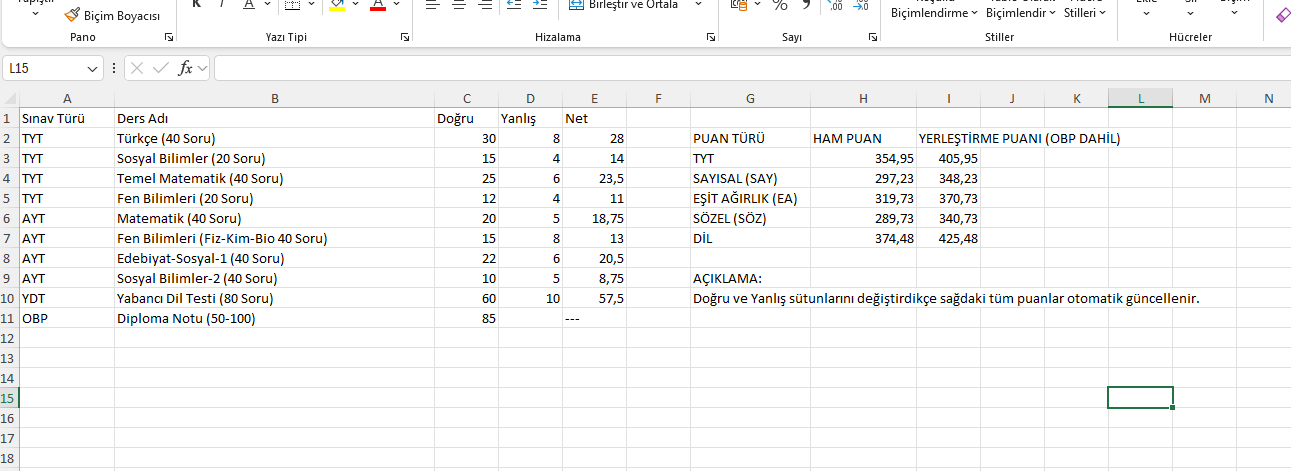Image resolution: width=1291 pixels, height=471 pixels.
Task: Apply red font color
Action: pos(378,5)
